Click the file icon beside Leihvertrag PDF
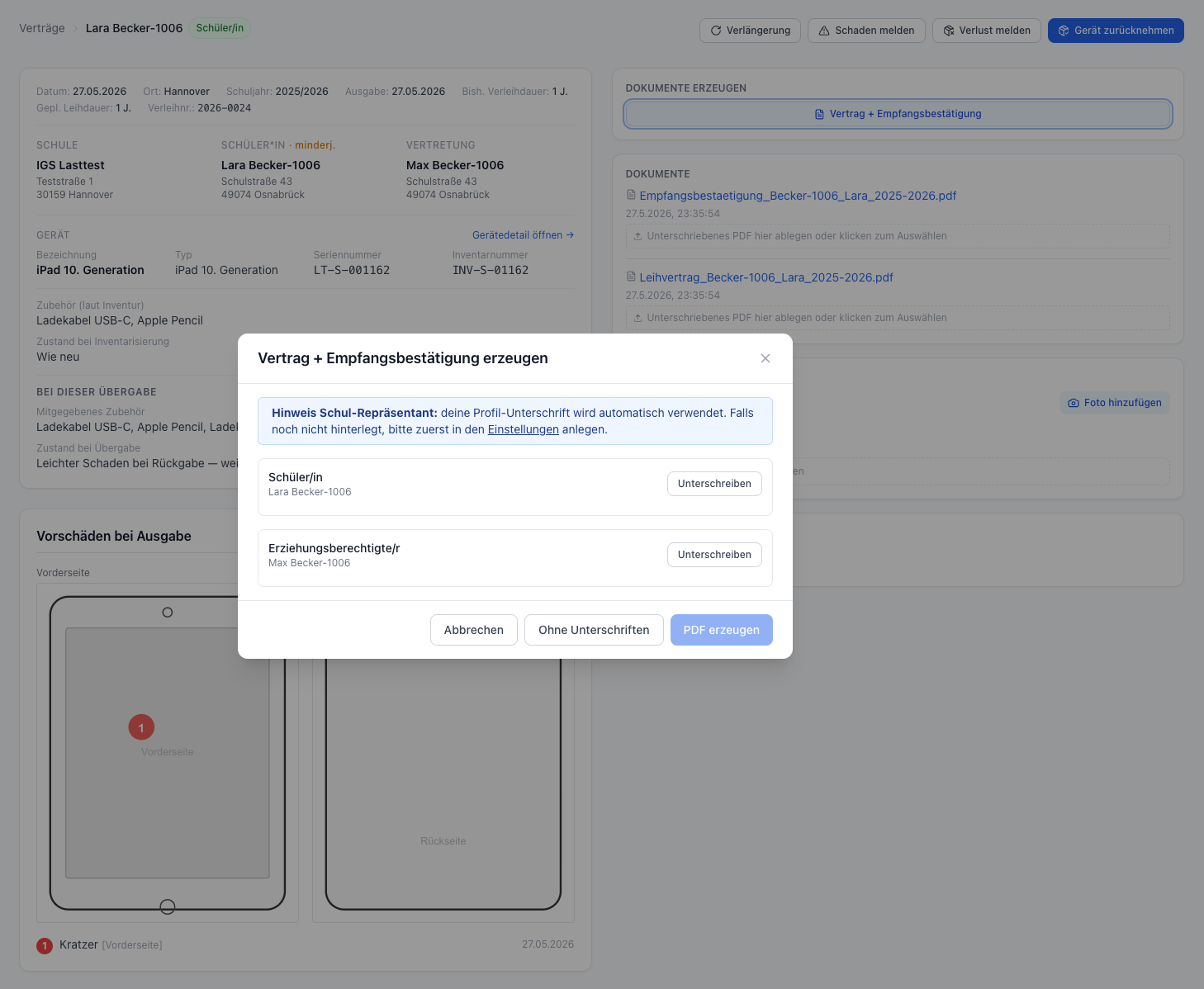1204x989 pixels. 631,277
